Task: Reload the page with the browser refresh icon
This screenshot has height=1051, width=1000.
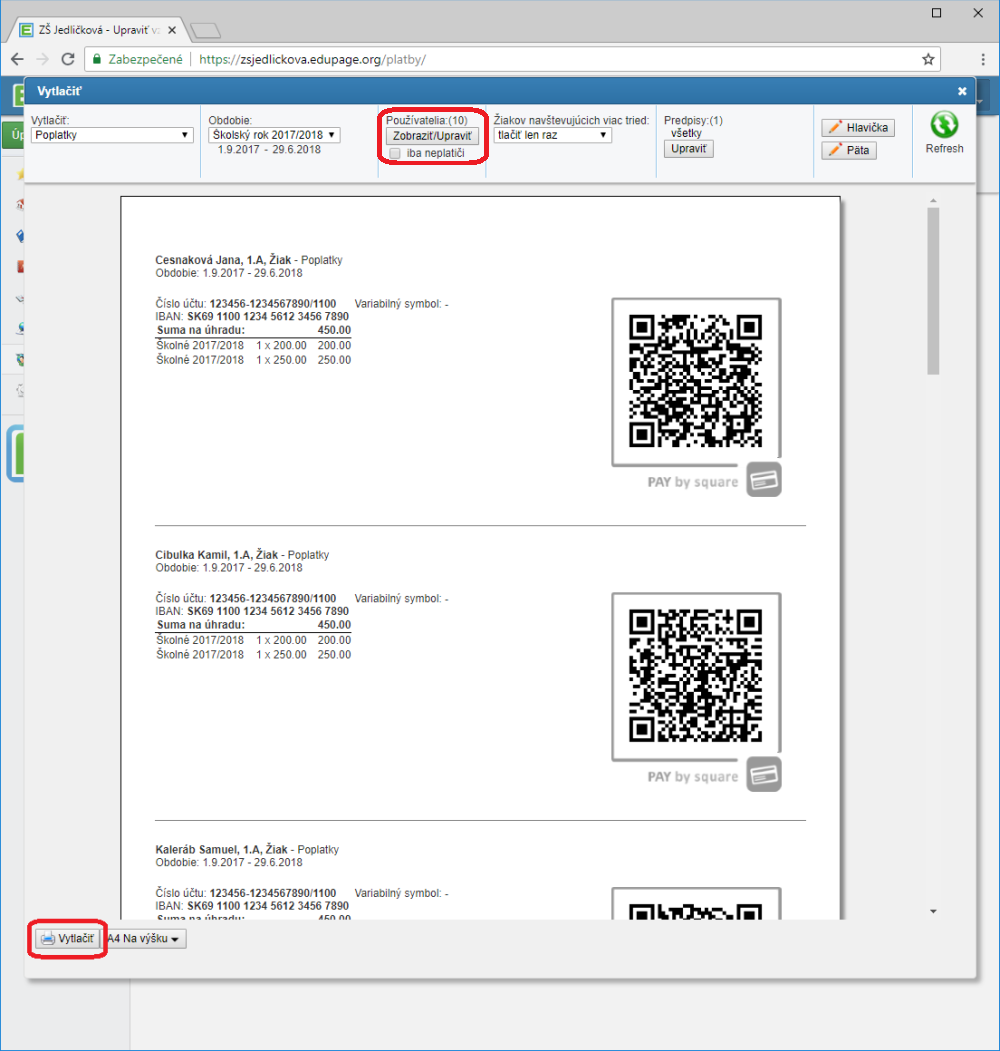Action: click(x=68, y=59)
